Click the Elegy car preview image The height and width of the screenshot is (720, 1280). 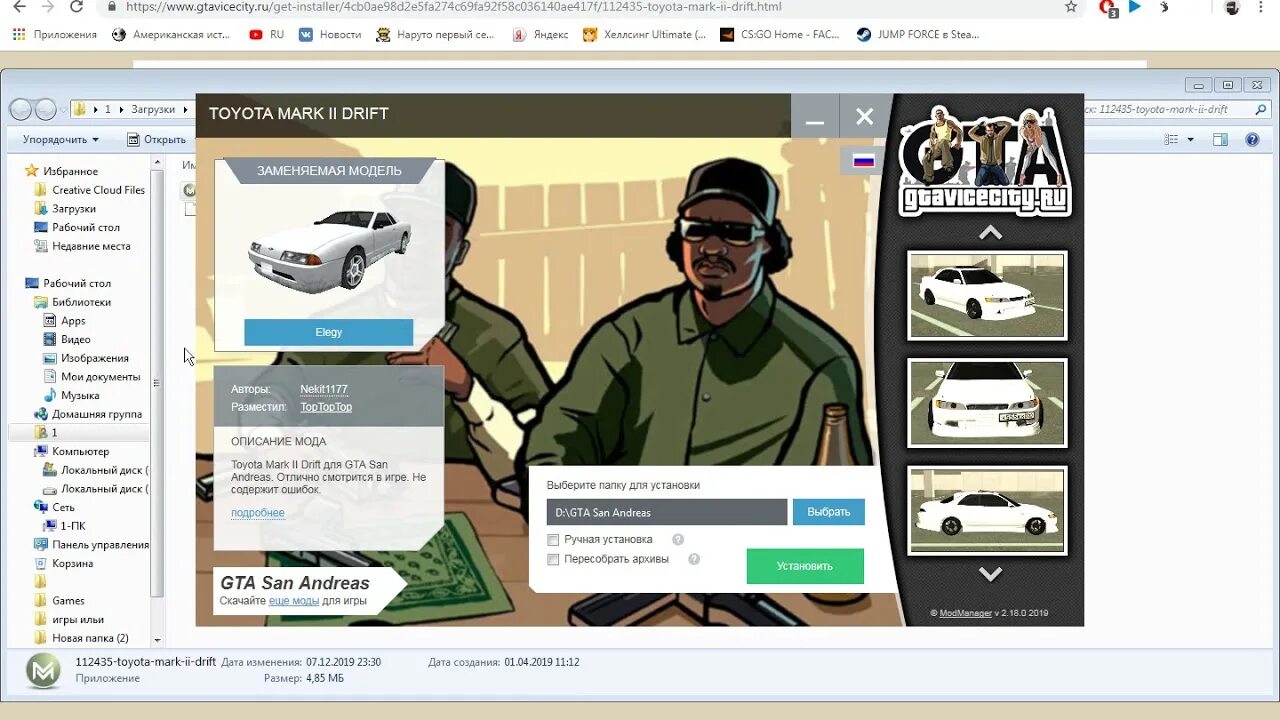(329, 250)
